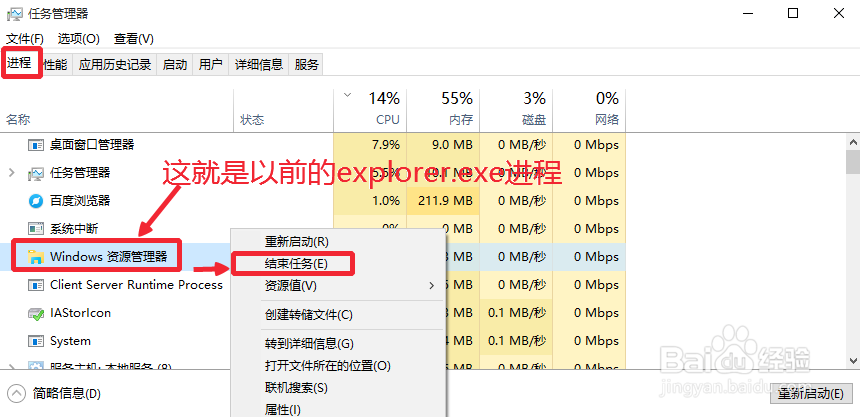Screen dimensions: 860x417
Task: Click the process list scroll up arrow
Action: (x=853, y=142)
